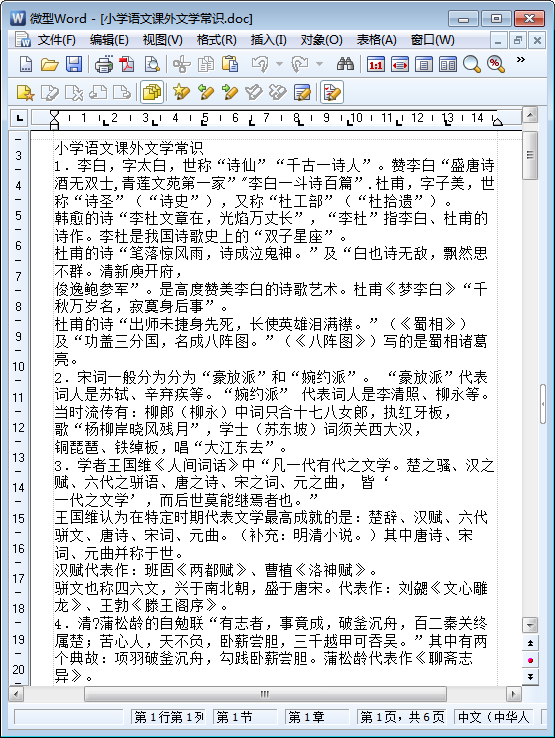Viewport: 555px width, 738px height.
Task: Go to next tracked change
Action: 230,92
